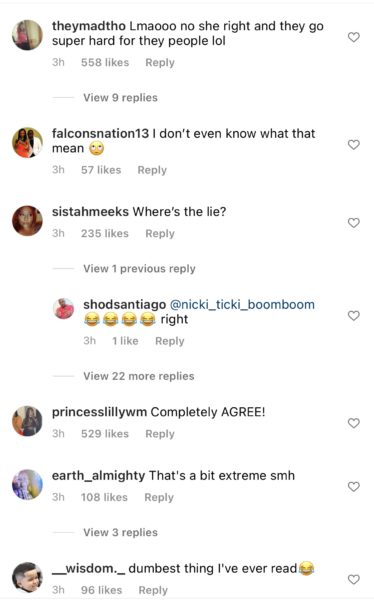Viewport: 374px width, 600px height.
Task: Show "View 1 previous reply" thread
Action: (139, 269)
